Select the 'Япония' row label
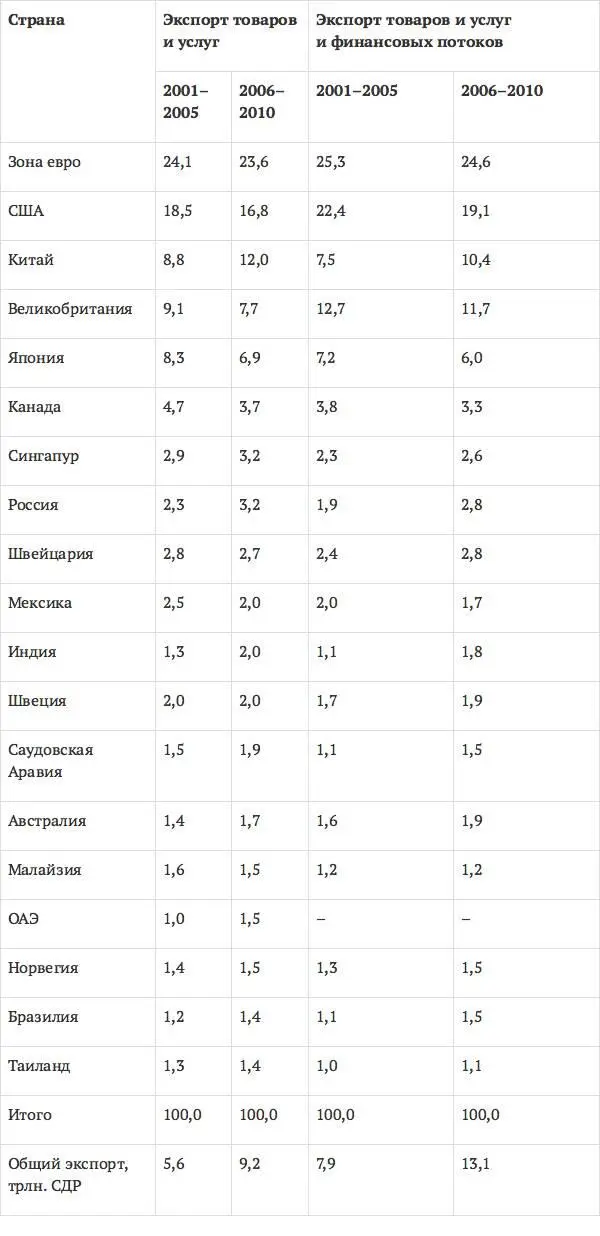Viewport: 600px width, 1236px height. tap(35, 358)
